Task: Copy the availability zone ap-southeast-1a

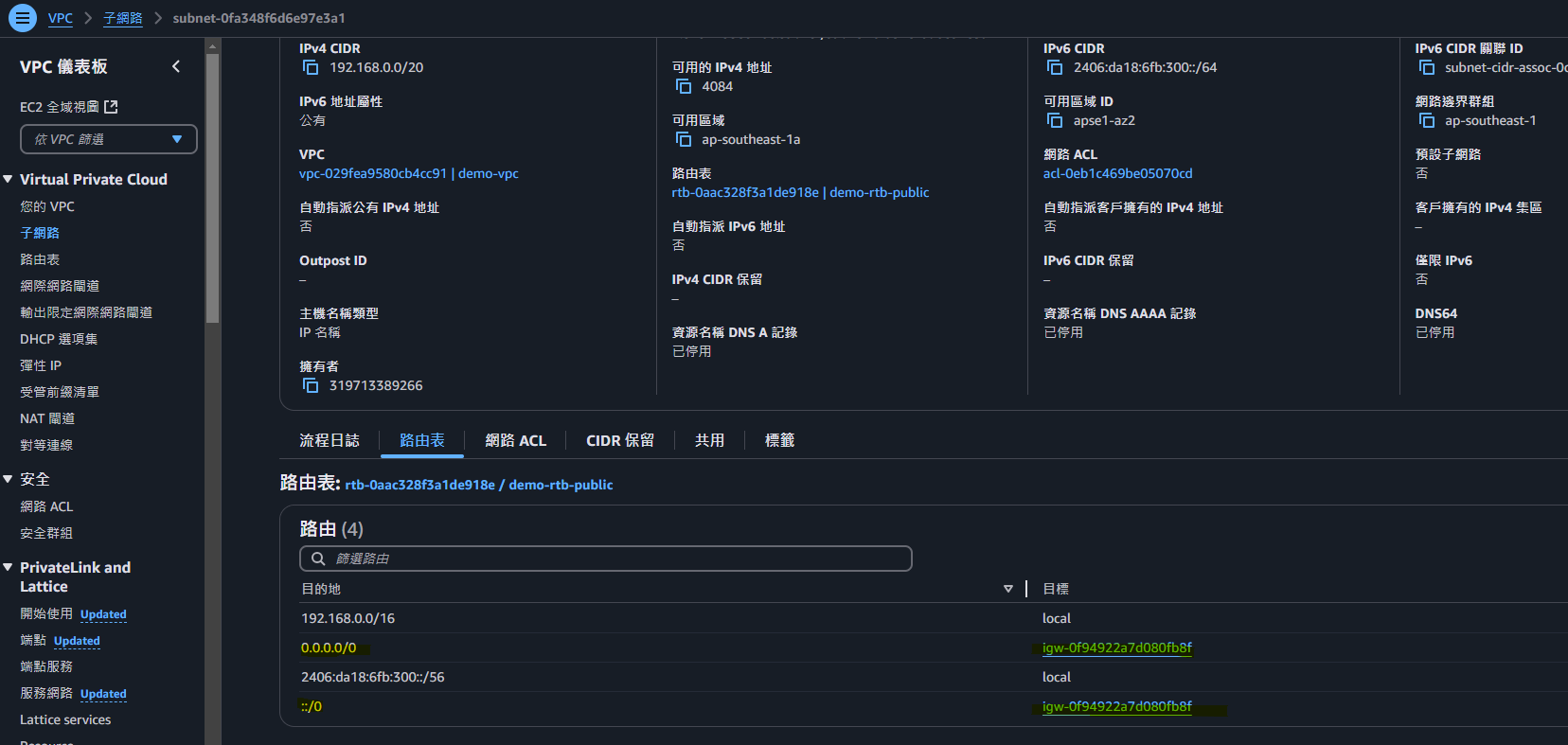Action: pyautogui.click(x=683, y=139)
